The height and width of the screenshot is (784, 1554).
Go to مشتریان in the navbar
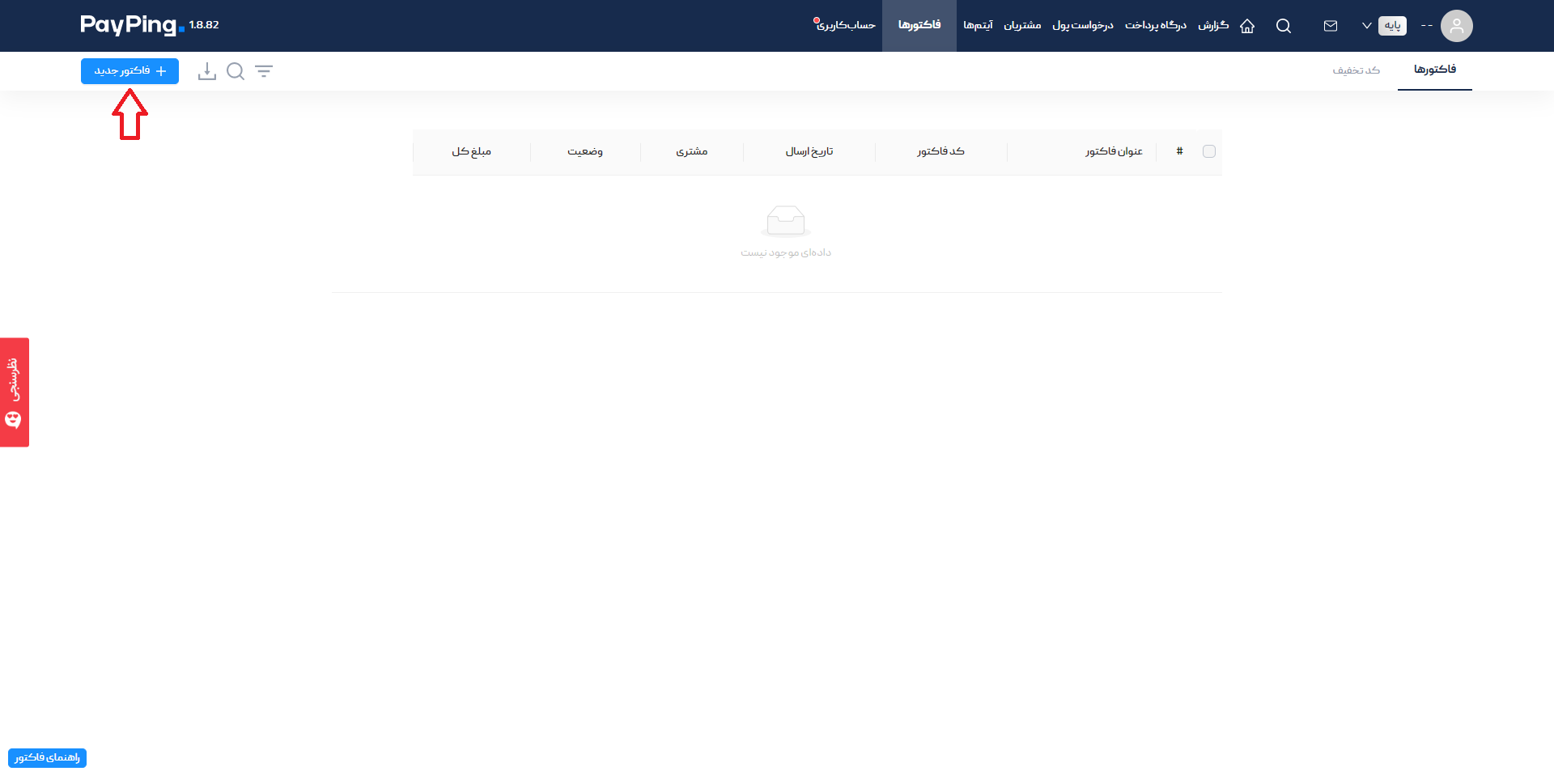tap(1022, 25)
